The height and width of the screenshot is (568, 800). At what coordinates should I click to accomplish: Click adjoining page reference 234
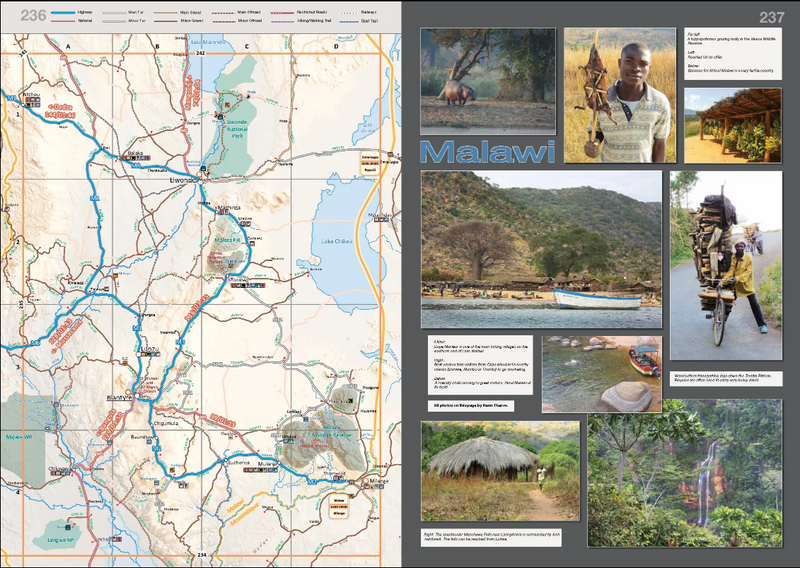tap(202, 555)
